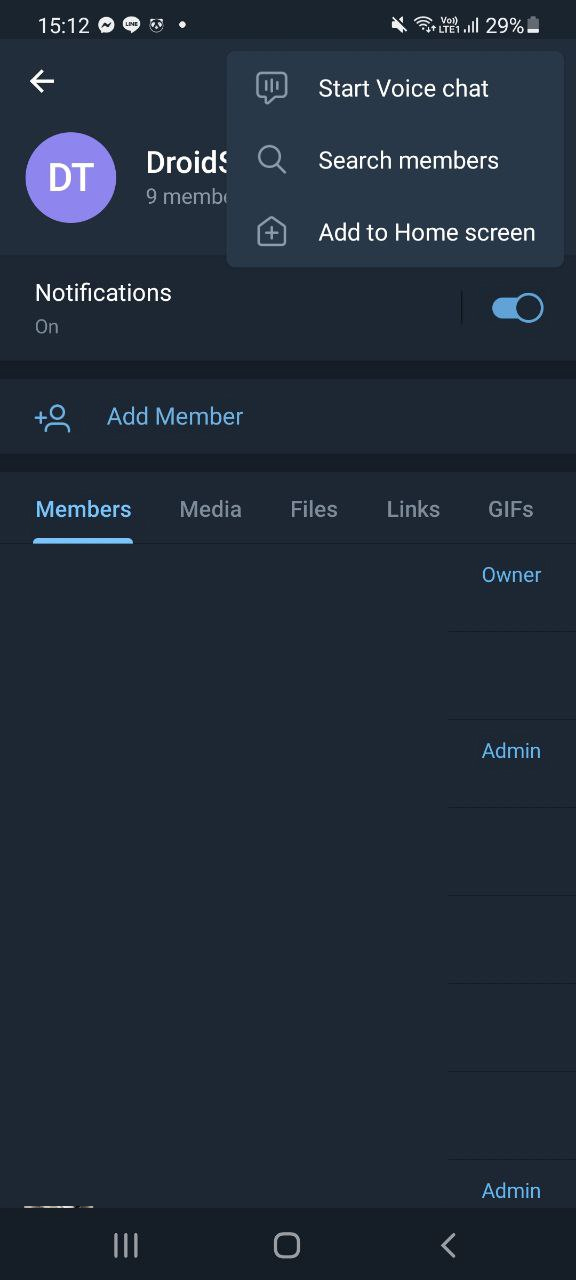576x1280 pixels.
Task: Toggle the Notifications switch off
Action: tap(517, 308)
